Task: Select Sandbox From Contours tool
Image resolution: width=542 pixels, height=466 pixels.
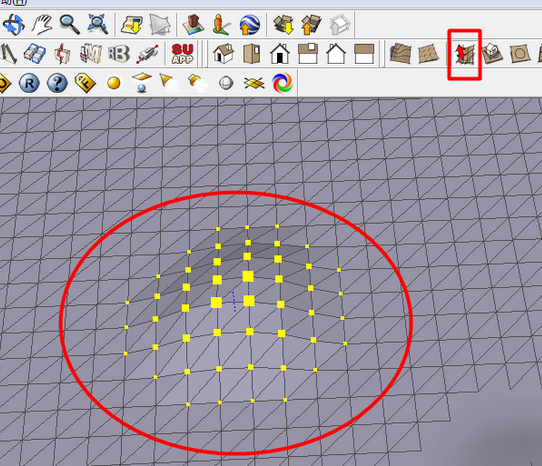Action: (400, 54)
